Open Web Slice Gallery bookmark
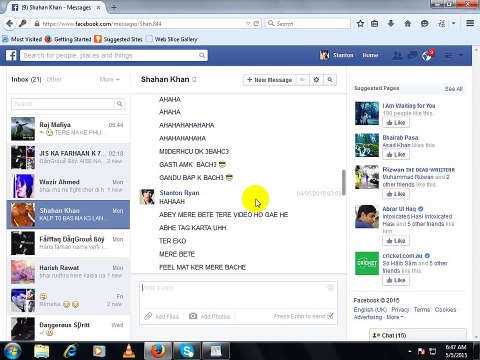480x360 pixels. (x=172, y=39)
